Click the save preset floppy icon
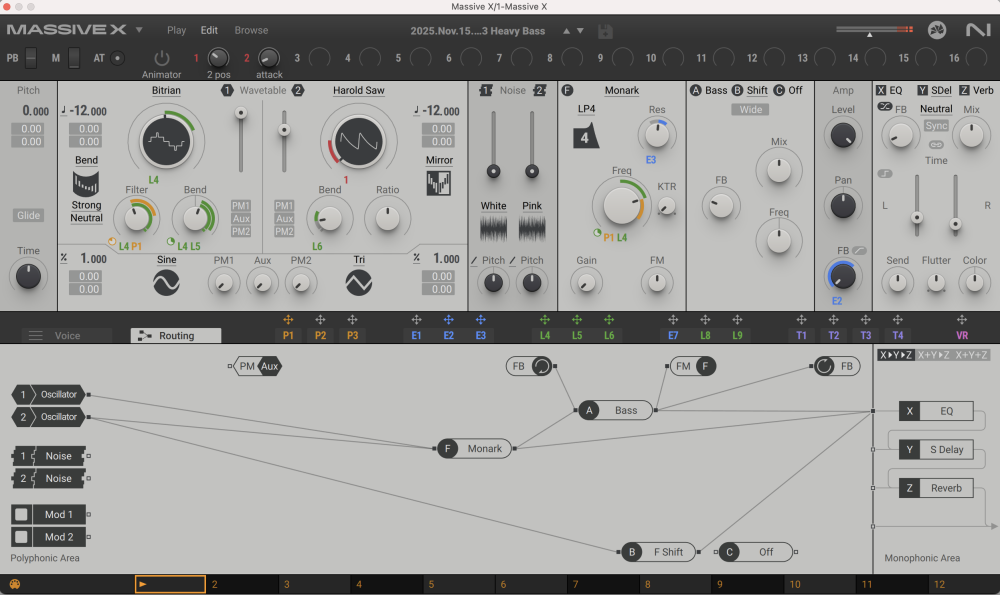 pos(605,31)
